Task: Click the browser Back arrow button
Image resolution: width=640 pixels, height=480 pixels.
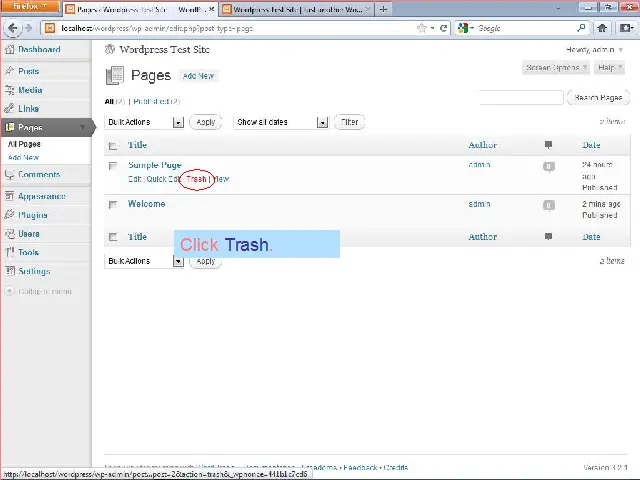Action: pyautogui.click(x=13, y=28)
